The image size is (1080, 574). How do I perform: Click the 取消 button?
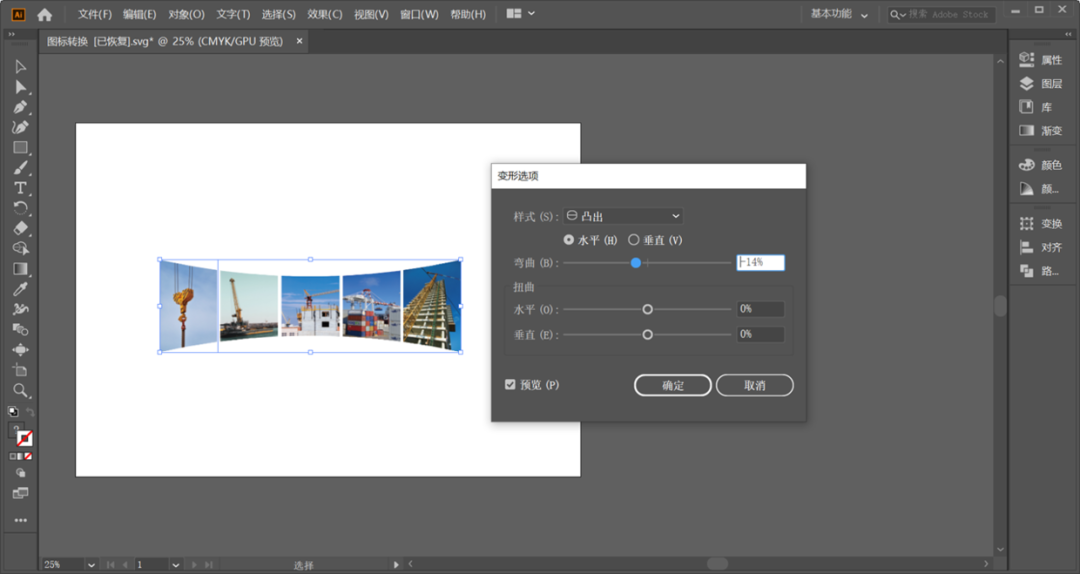[755, 385]
